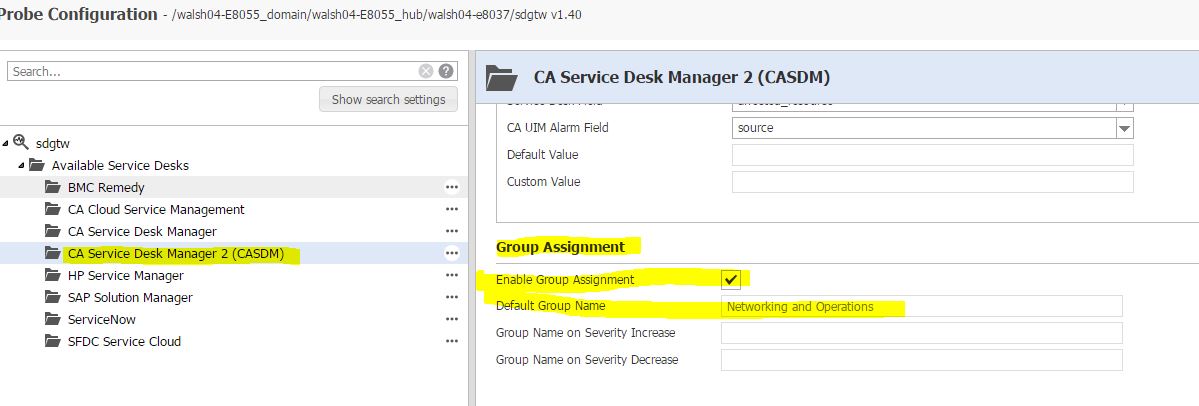
Task: Click the Default Group Name label
Action: tap(551, 306)
